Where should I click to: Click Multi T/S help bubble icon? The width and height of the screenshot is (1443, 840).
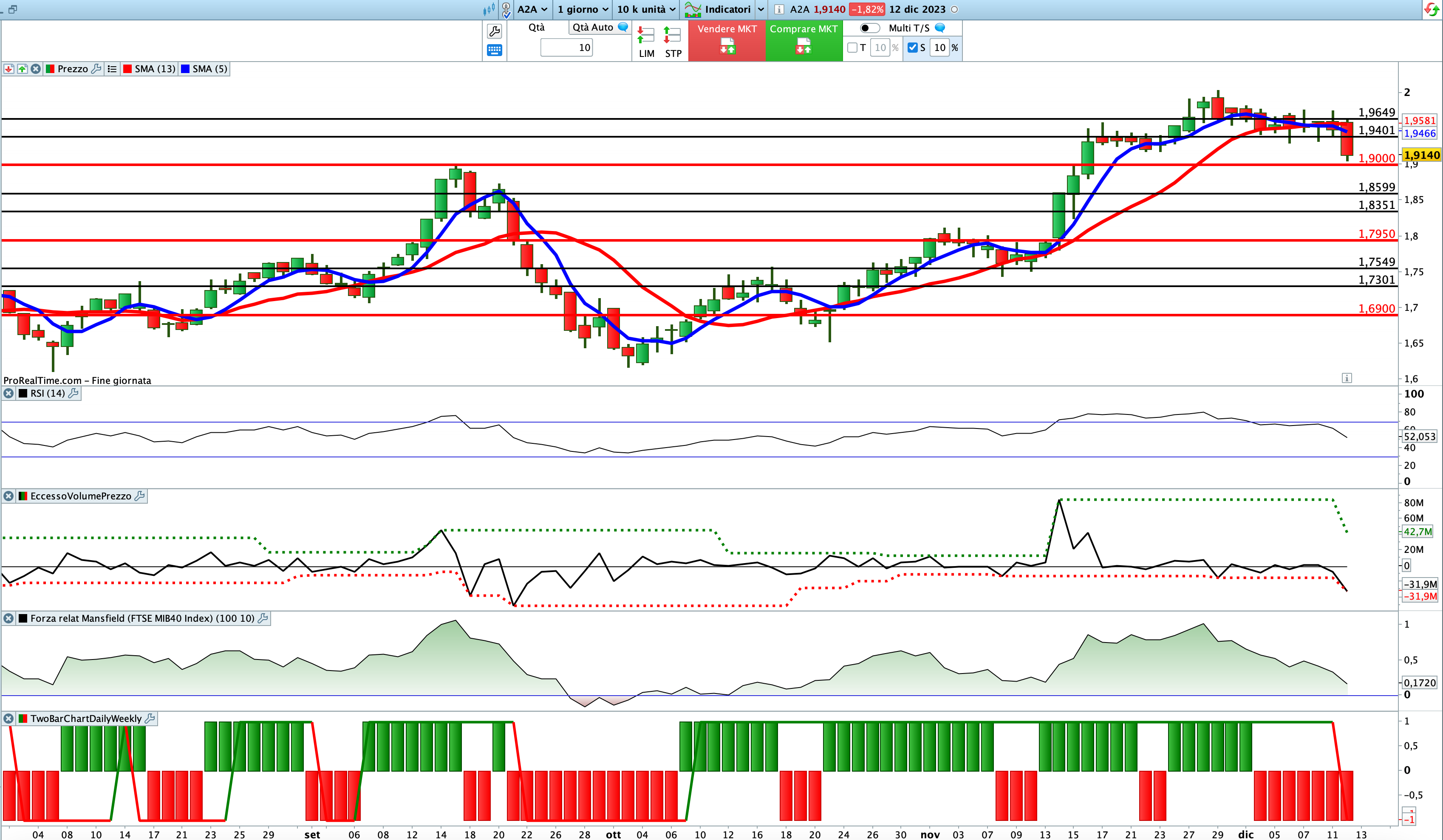pyautogui.click(x=939, y=28)
